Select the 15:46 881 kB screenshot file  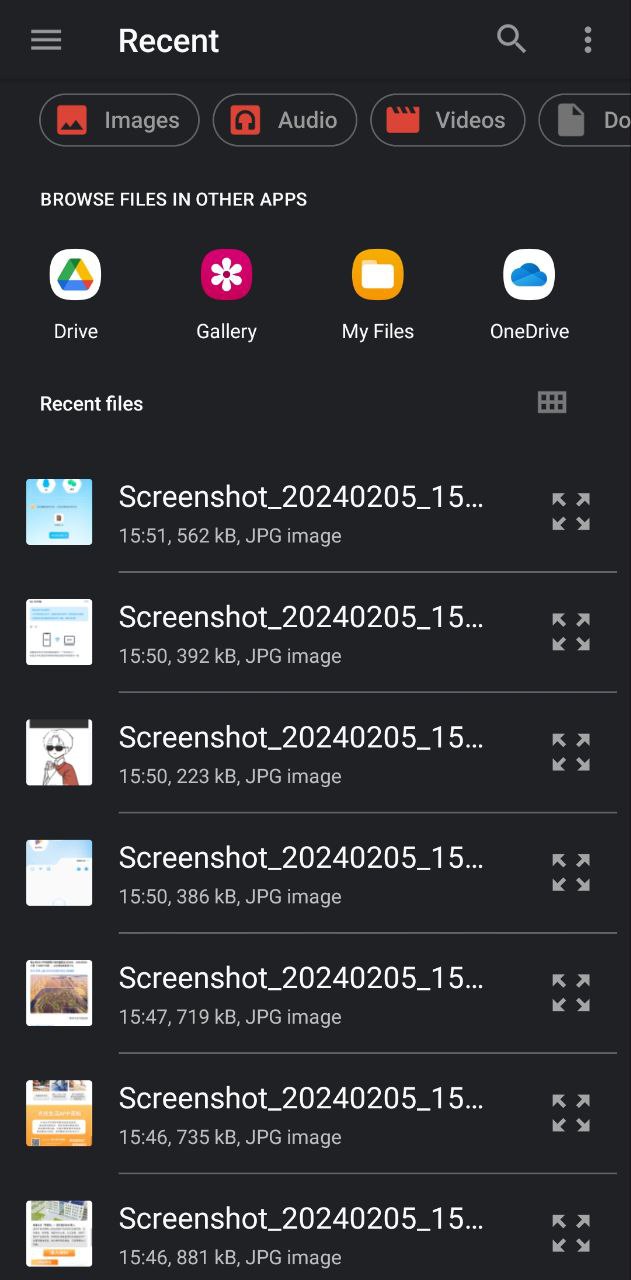click(300, 1234)
